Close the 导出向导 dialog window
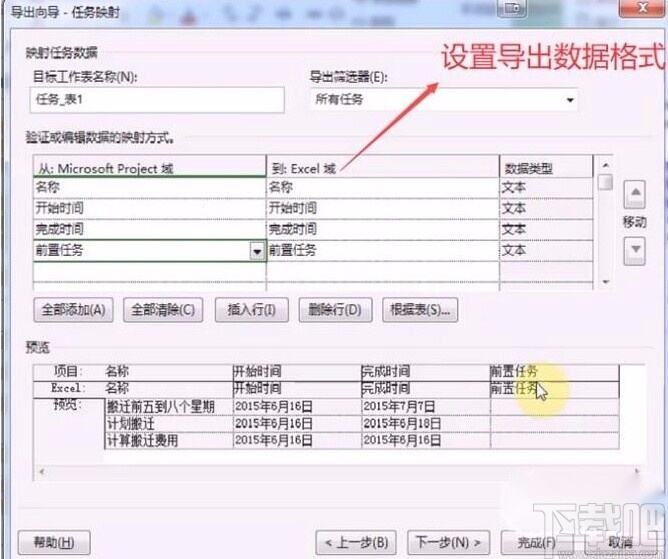This screenshot has width=668, height=559. (x=643, y=8)
